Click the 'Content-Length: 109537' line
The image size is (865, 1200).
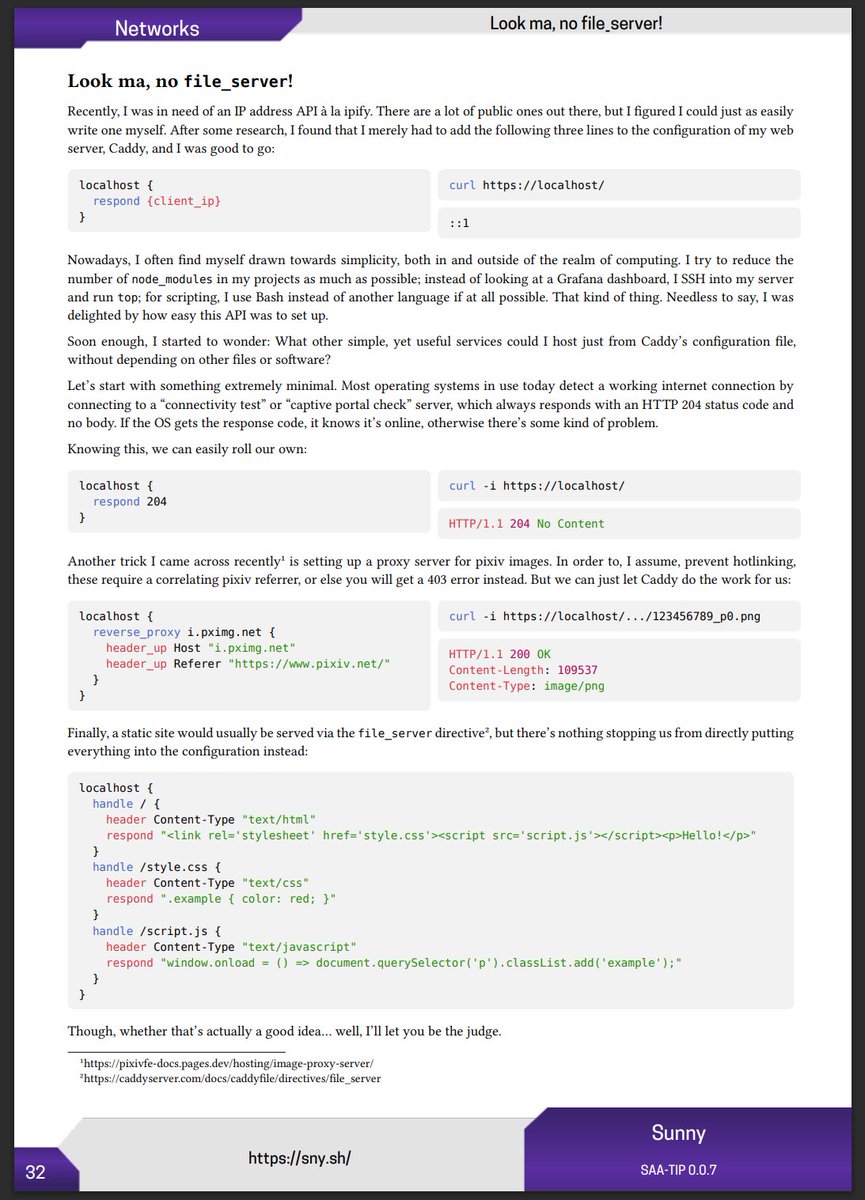tap(523, 671)
